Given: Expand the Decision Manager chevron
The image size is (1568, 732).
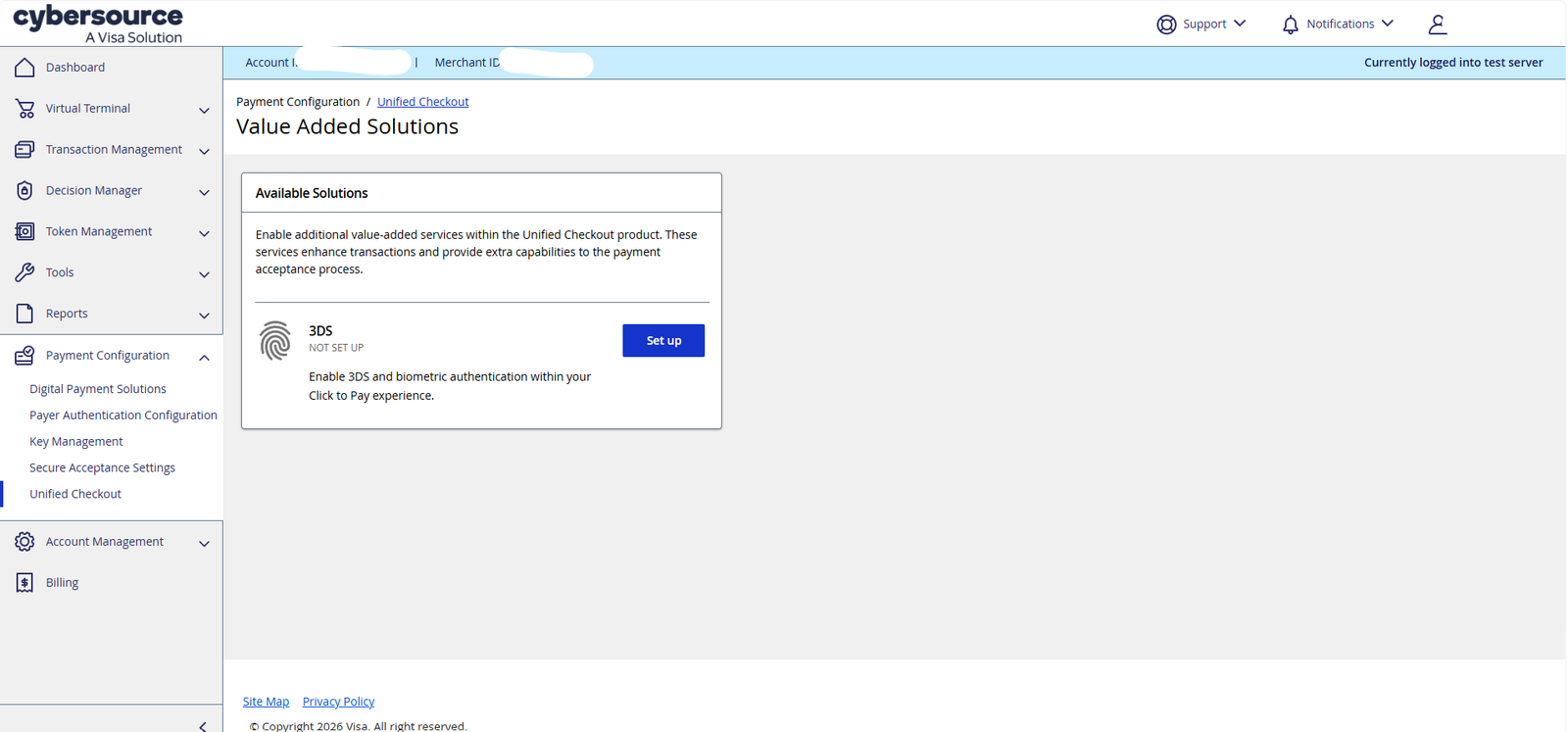Looking at the screenshot, I should click(204, 193).
